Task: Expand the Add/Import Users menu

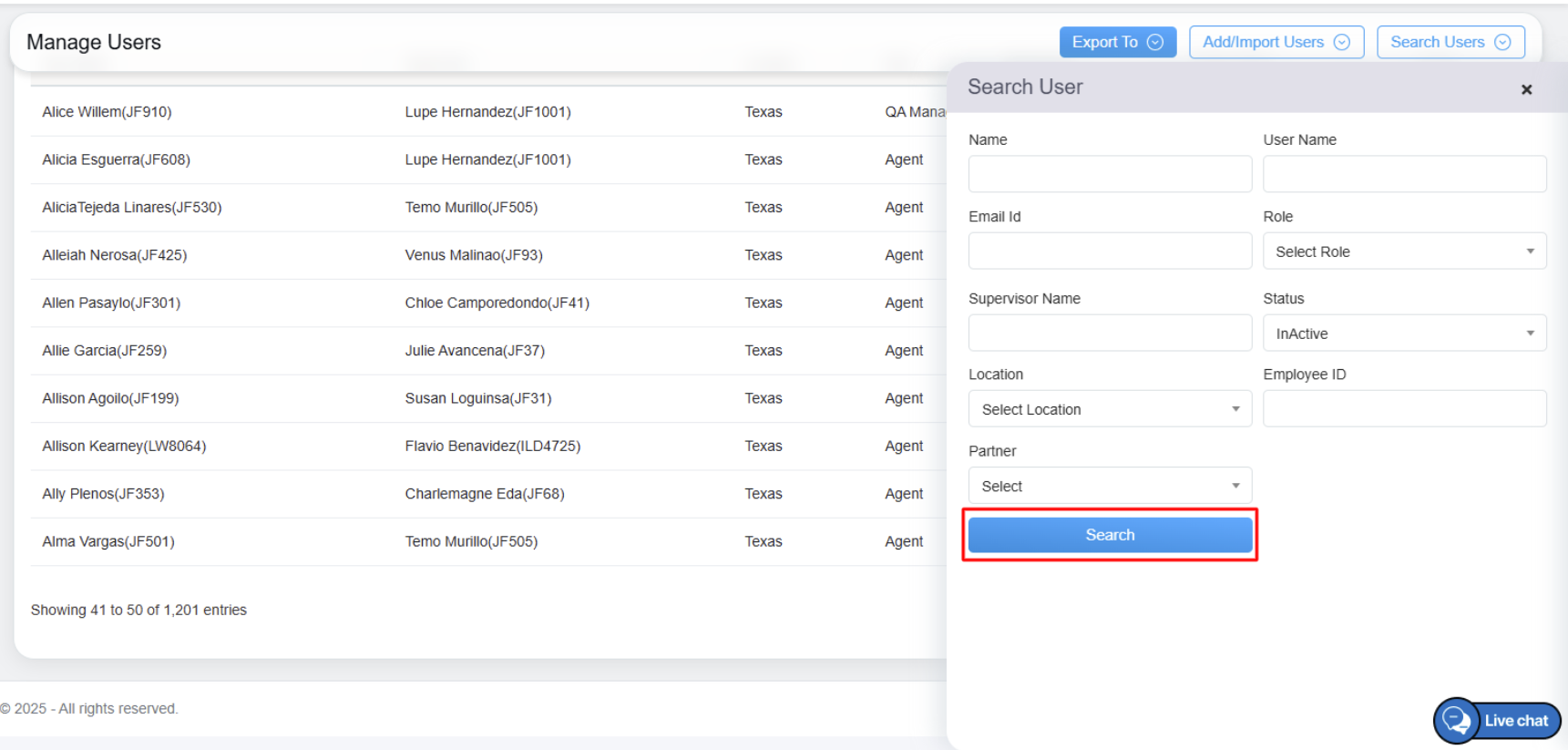Action: 1276,42
